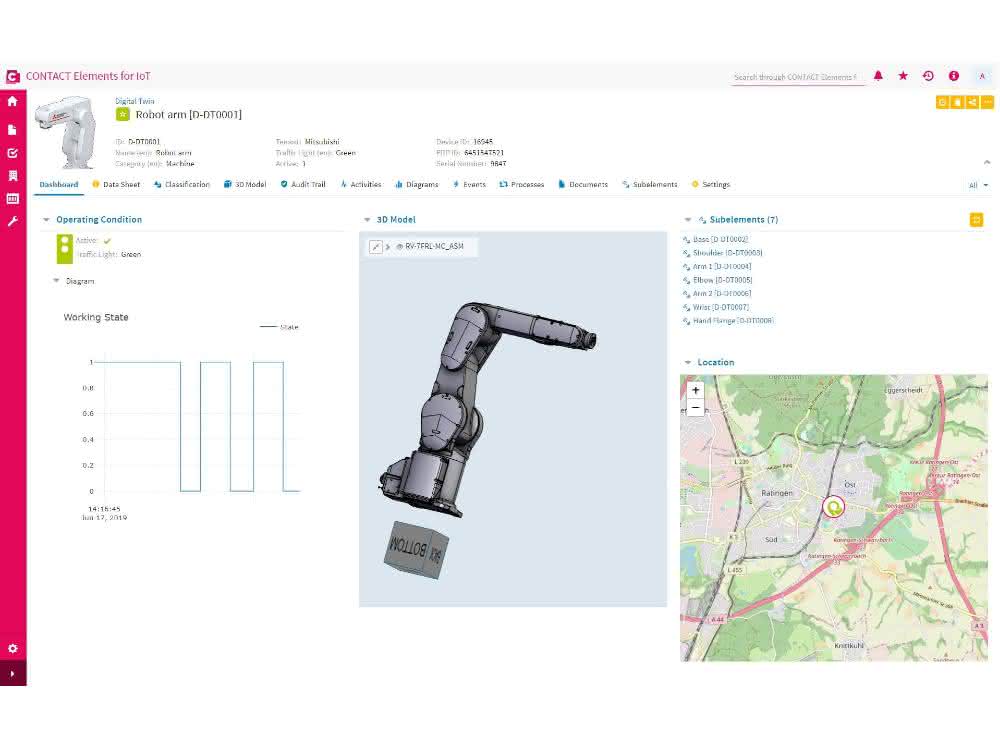The height and width of the screenshot is (750, 1000).
Task: Open the Settings tab
Action: (710, 184)
